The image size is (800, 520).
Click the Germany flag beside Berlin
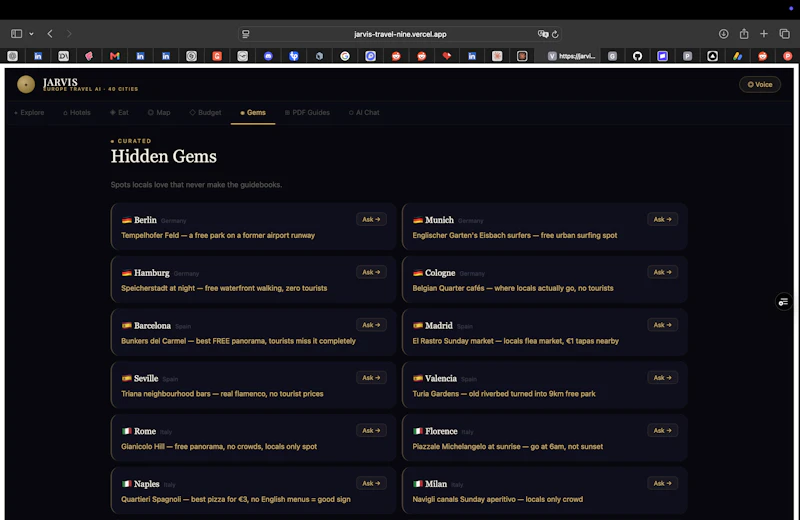[127, 220]
